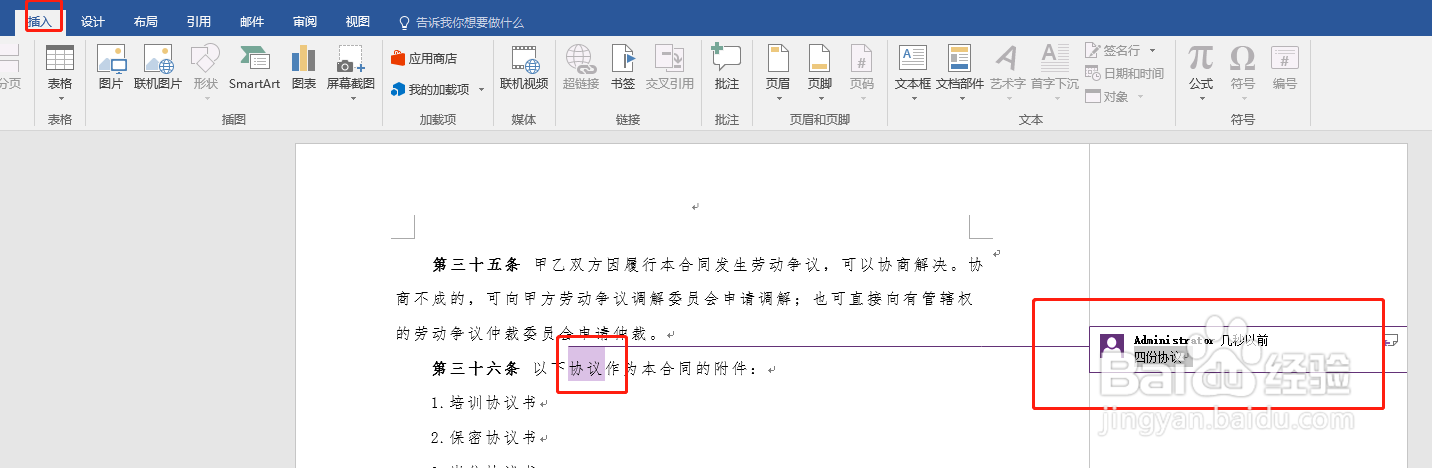Open the 文档部件 quick parts dropdown

pos(960,98)
